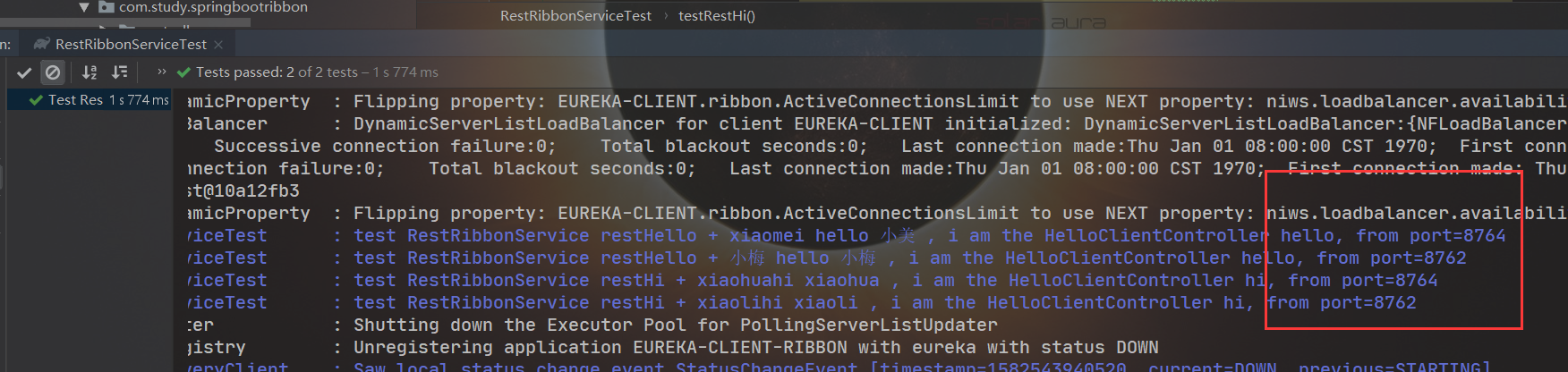
Task: Sort test results alphabetically
Action: coord(89,72)
